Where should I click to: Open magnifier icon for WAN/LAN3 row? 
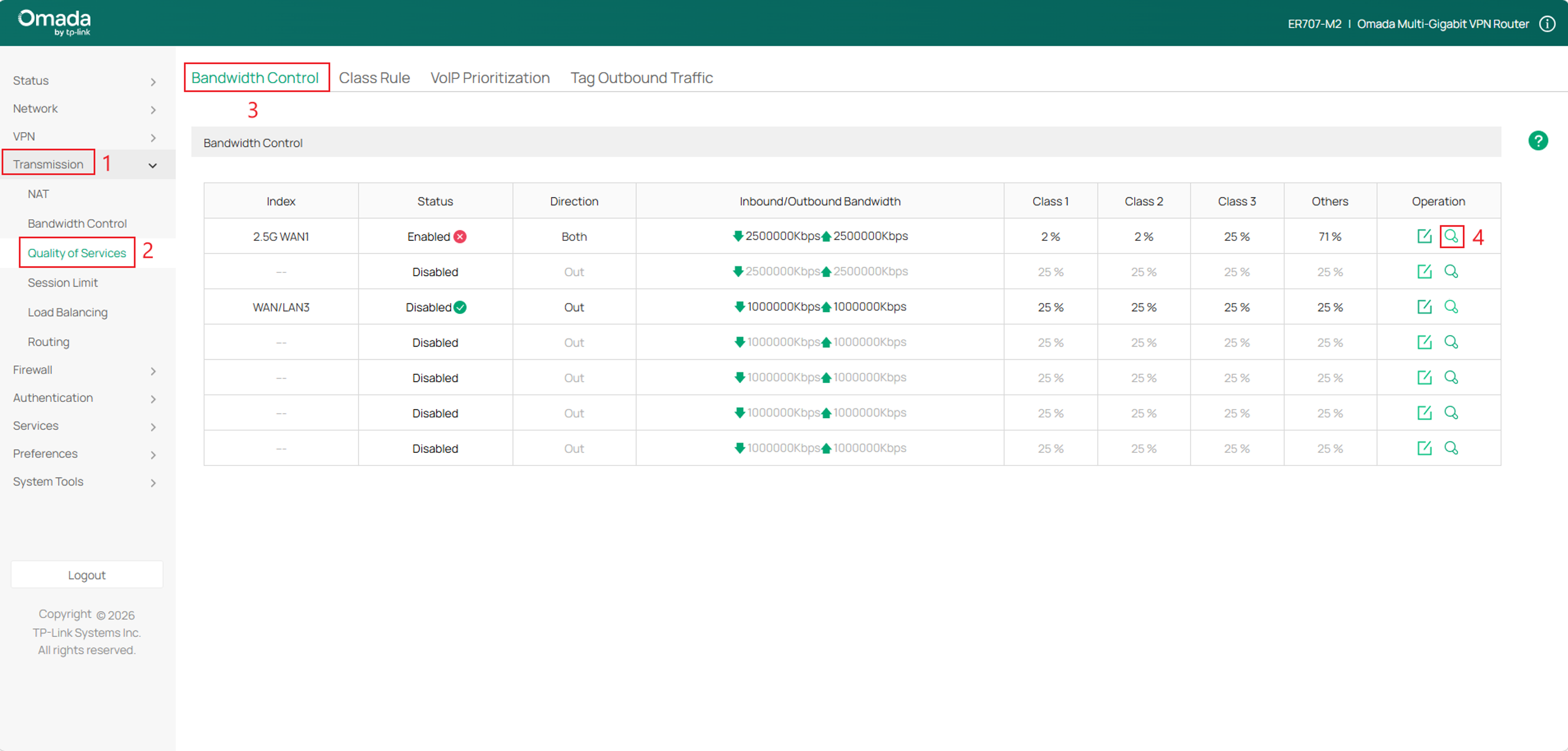click(x=1451, y=307)
